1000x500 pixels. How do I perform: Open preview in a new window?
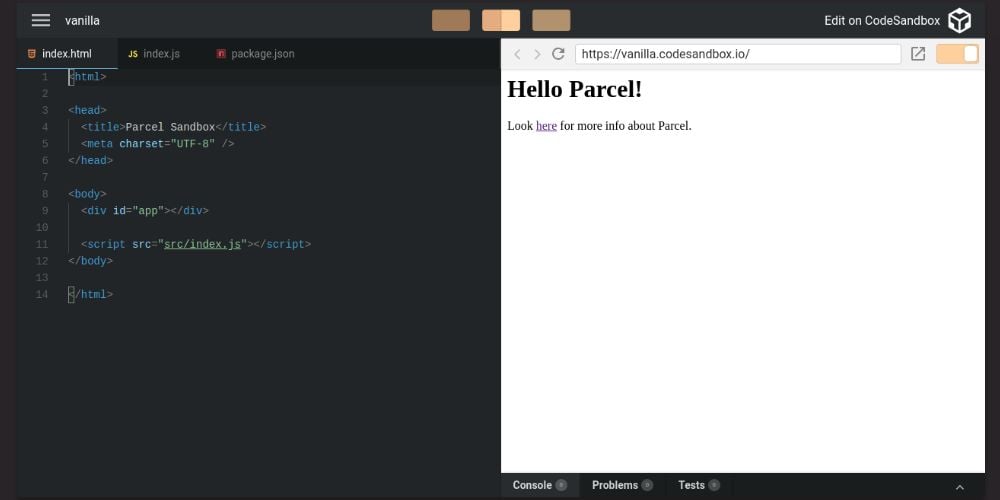pos(918,54)
